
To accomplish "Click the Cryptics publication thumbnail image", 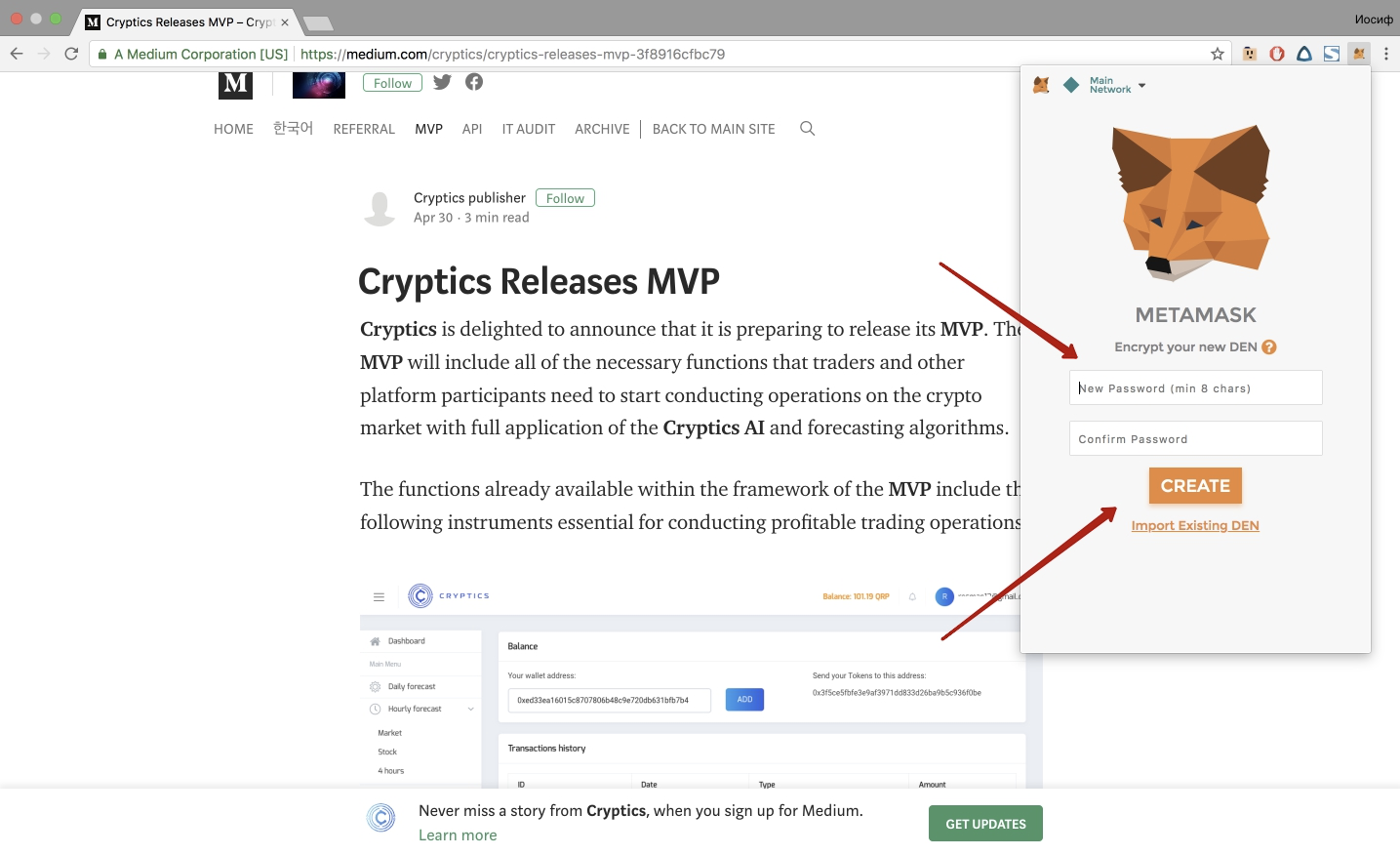I will pos(319,84).
